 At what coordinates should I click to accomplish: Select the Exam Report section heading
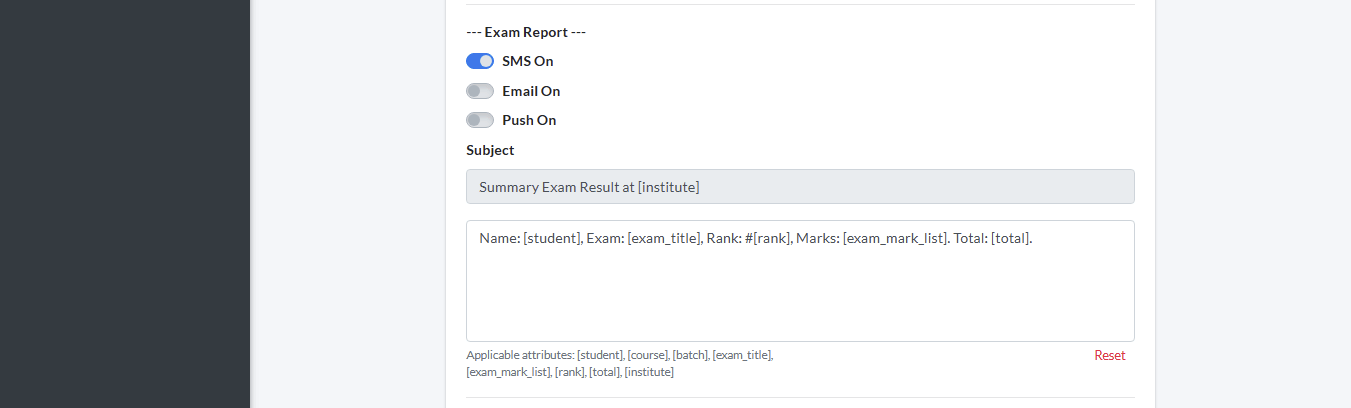[526, 32]
